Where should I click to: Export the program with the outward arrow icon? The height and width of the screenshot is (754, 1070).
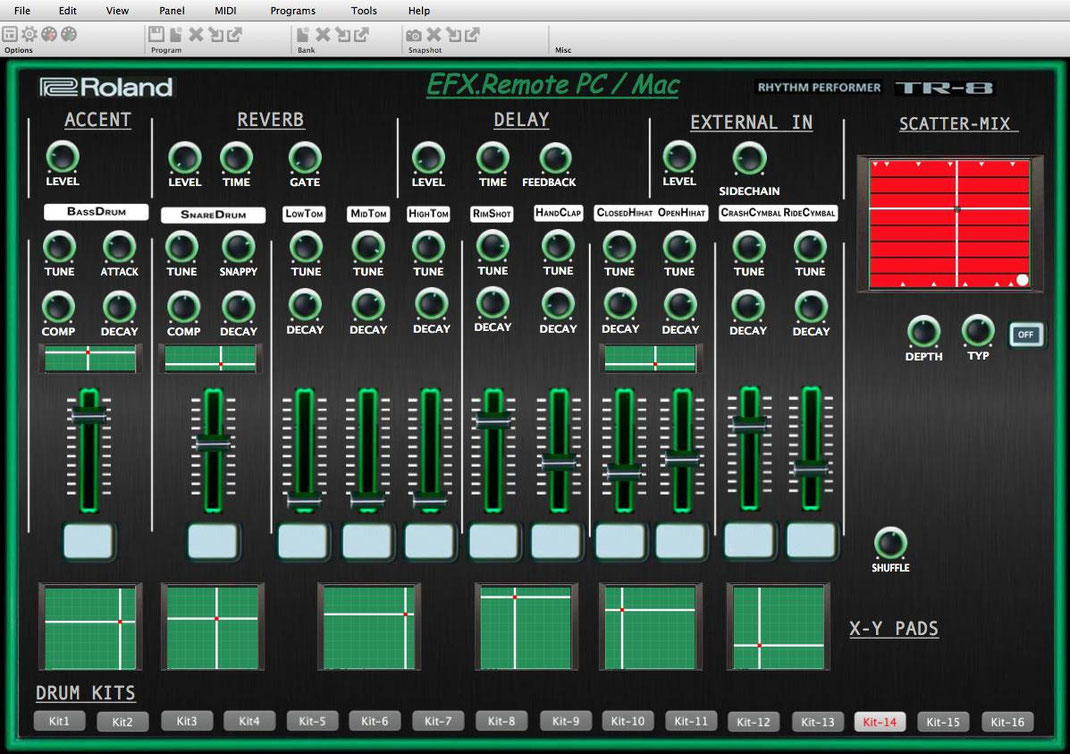click(x=235, y=34)
